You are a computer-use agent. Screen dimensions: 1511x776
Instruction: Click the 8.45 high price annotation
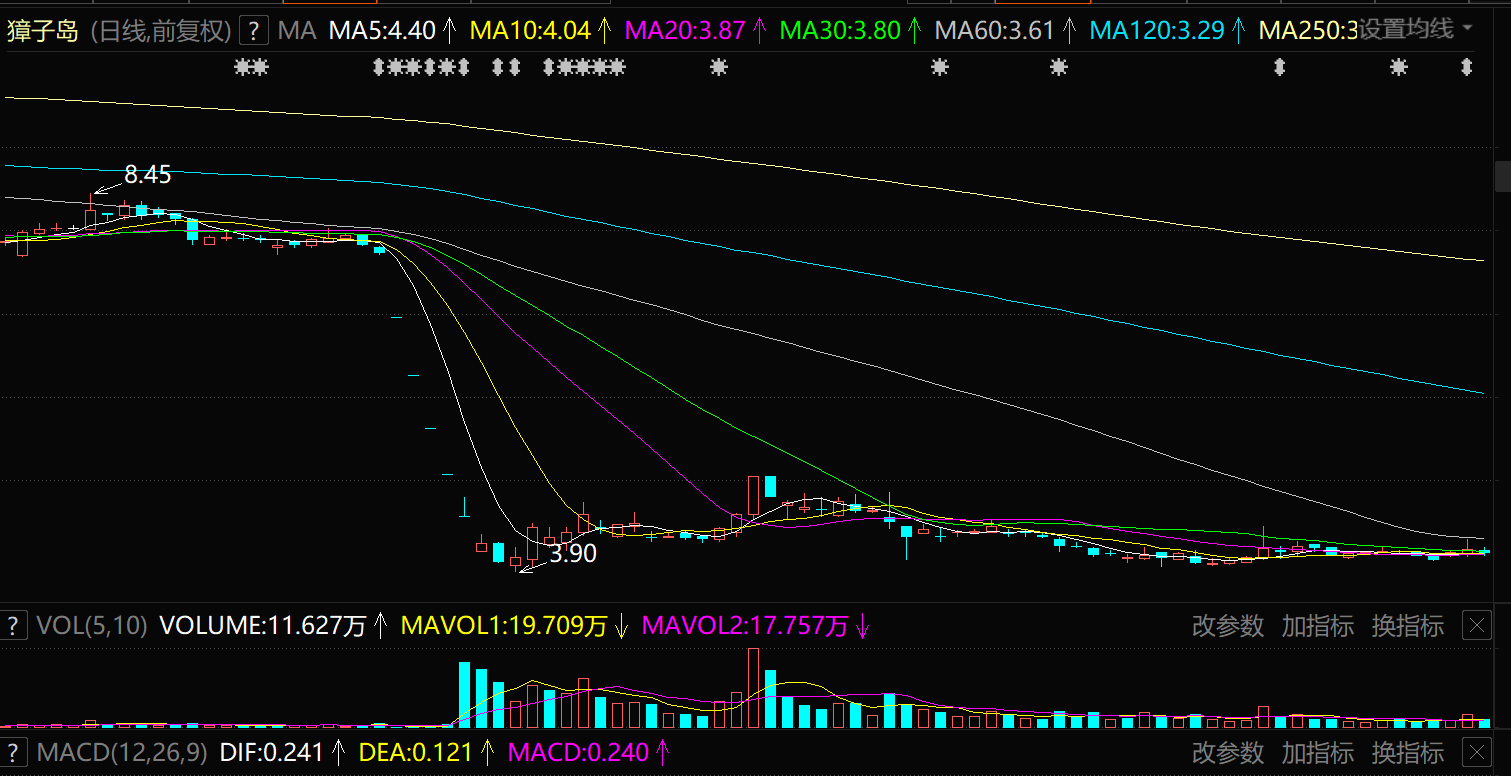coord(147,175)
